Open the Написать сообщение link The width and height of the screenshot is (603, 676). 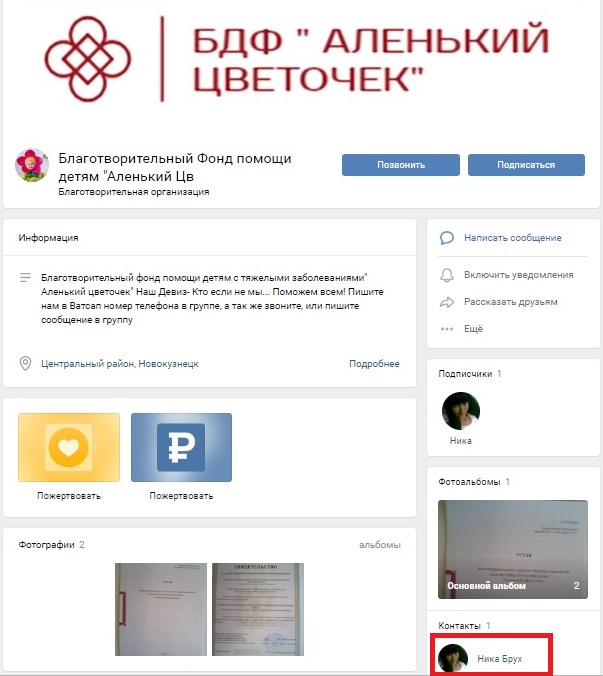click(x=512, y=238)
